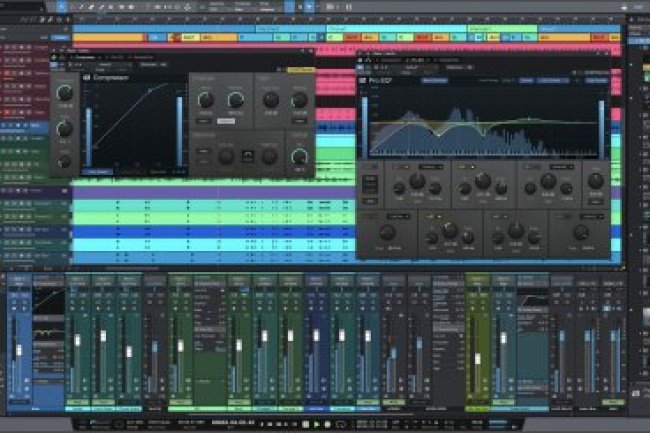This screenshot has height=433, width=650.
Task: Toggle the Loop button in the transport bar
Action: pos(340,424)
